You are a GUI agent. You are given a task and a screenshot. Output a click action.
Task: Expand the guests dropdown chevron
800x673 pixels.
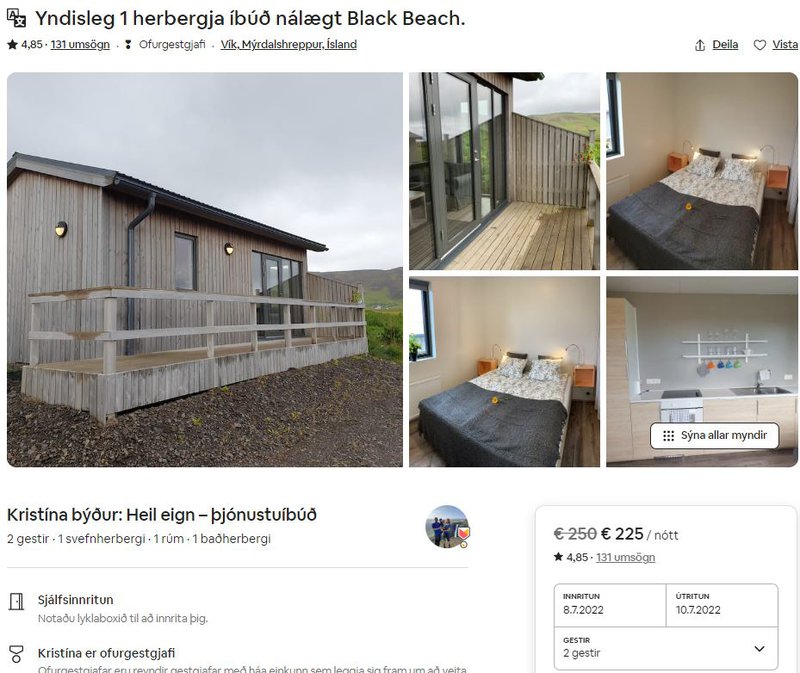[x=759, y=649]
